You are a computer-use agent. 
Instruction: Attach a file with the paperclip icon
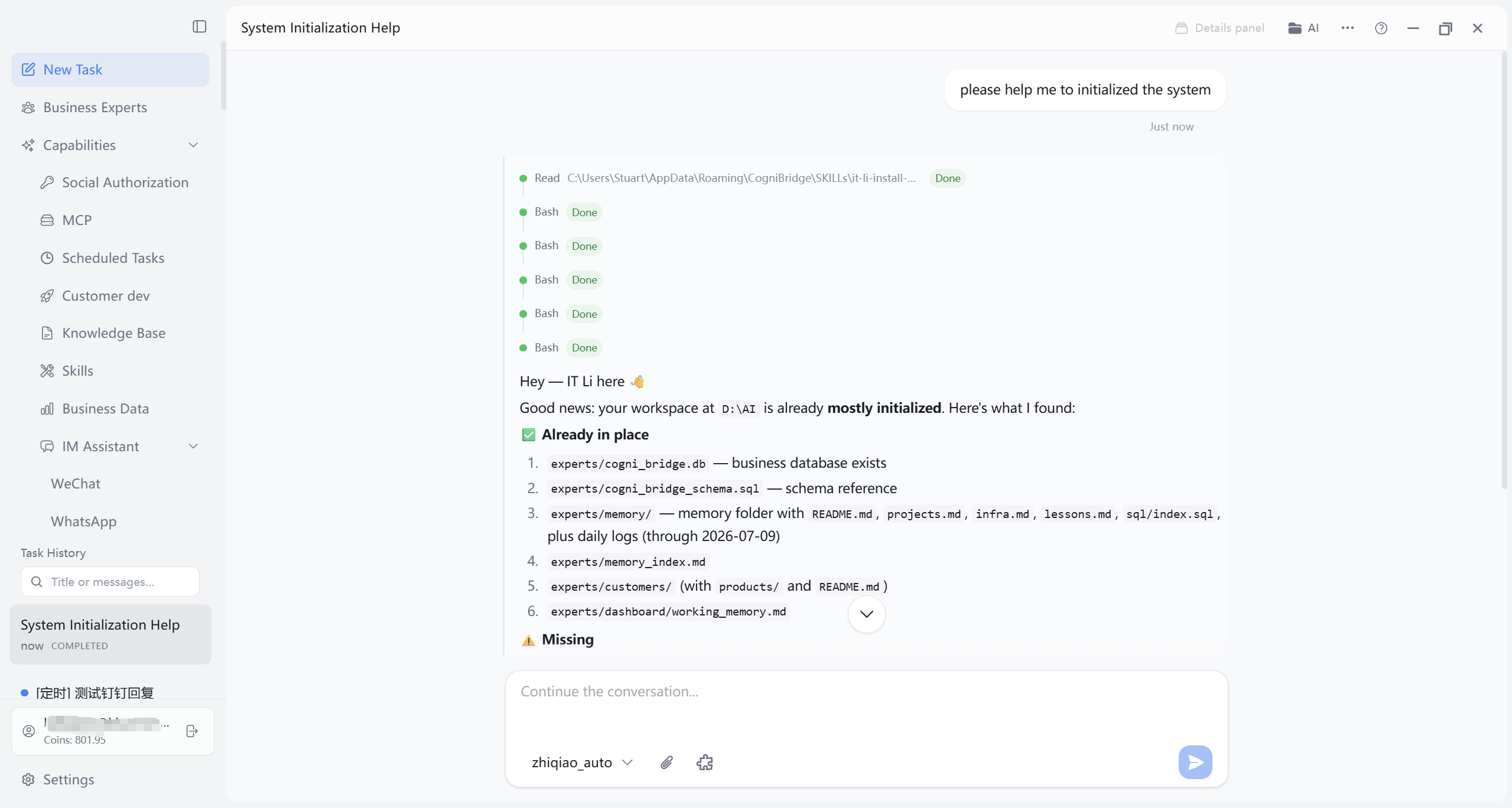click(x=666, y=763)
